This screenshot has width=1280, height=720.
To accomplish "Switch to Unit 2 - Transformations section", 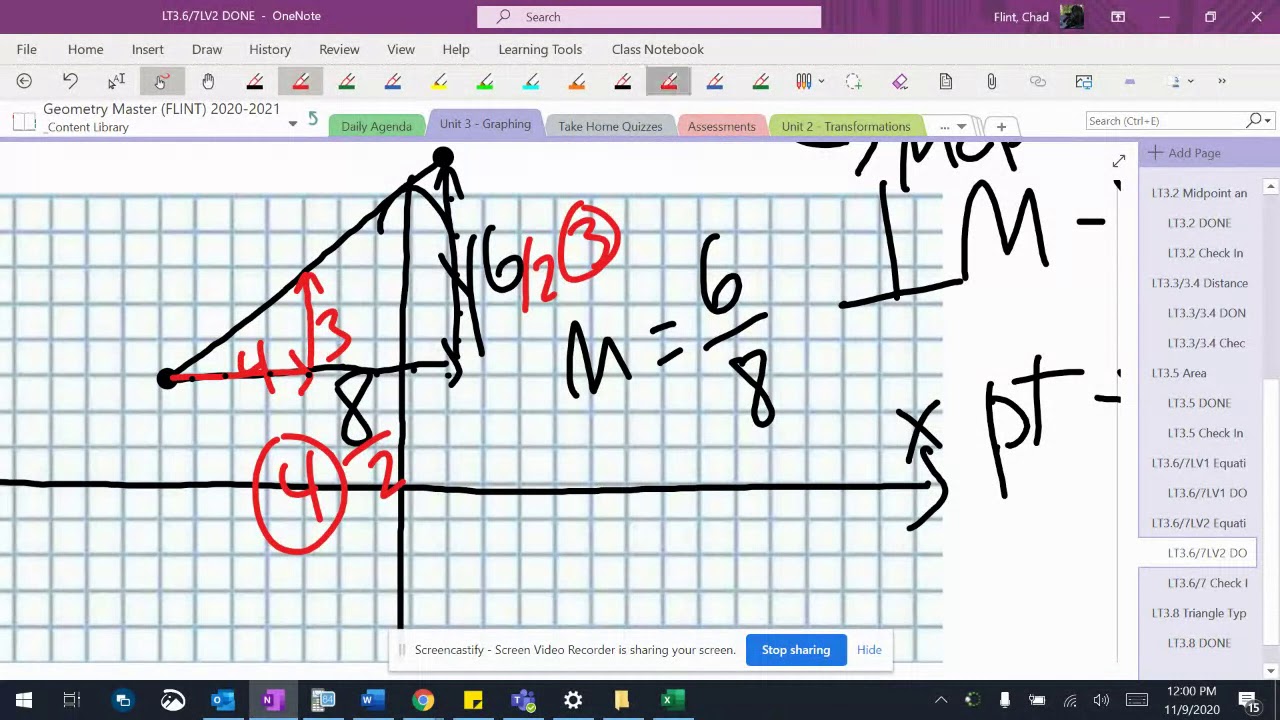I will (x=846, y=126).
